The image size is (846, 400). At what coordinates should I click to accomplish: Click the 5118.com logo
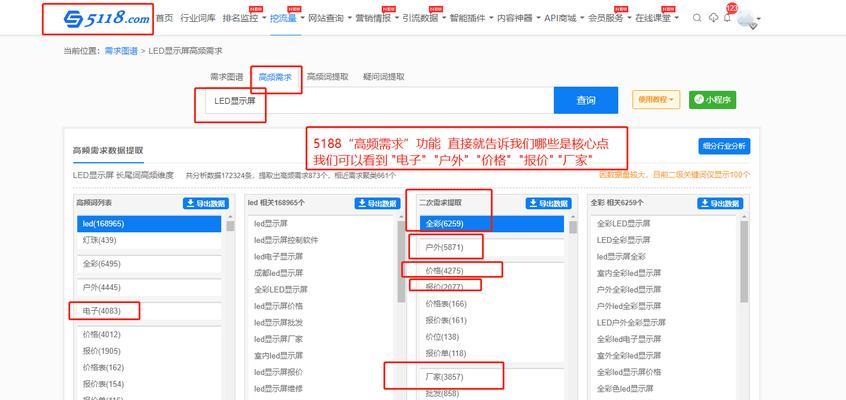point(107,19)
